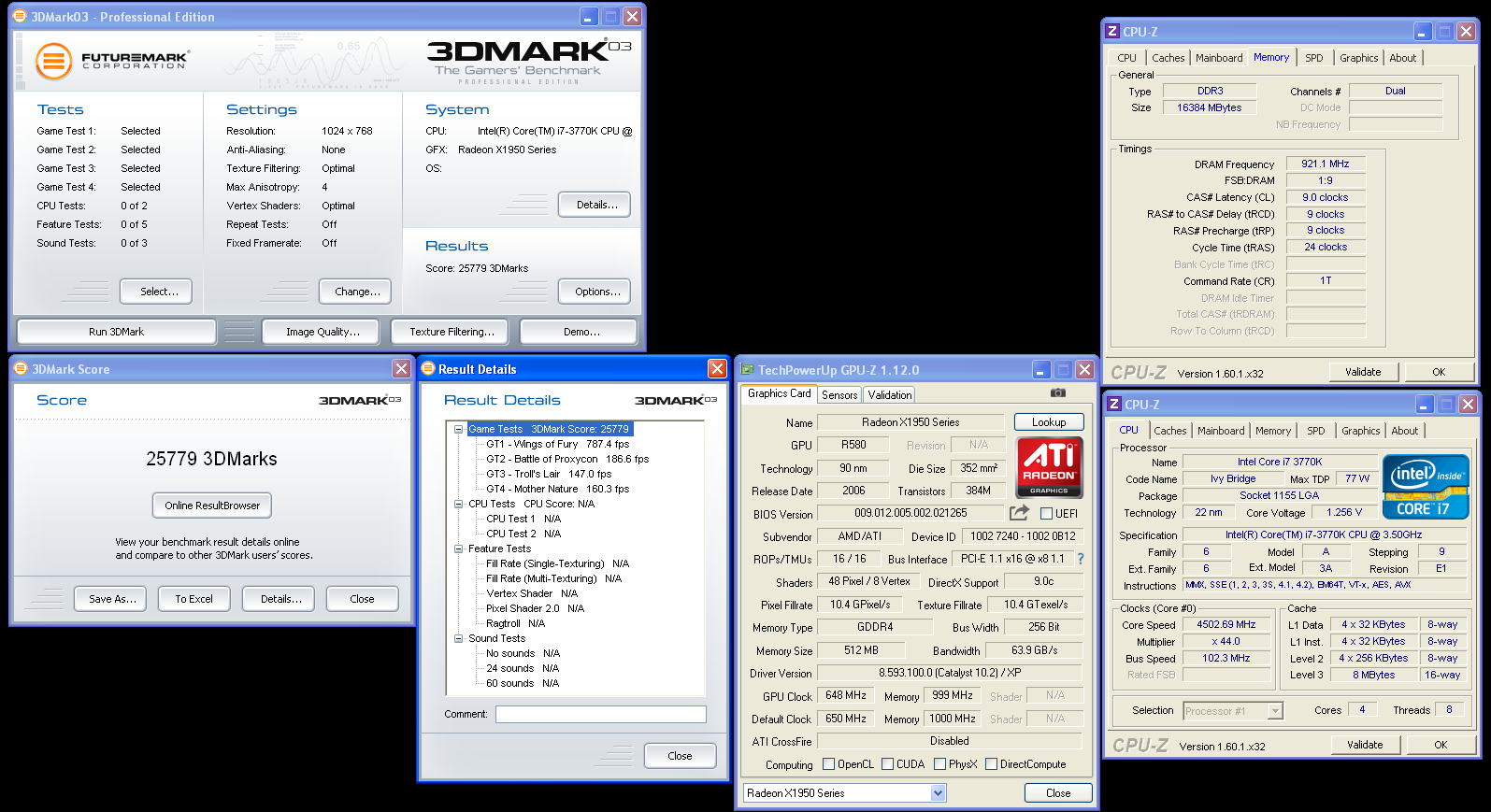Click the Z icon of the CPU-Z Memory window
1491x812 pixels.
[1112, 32]
